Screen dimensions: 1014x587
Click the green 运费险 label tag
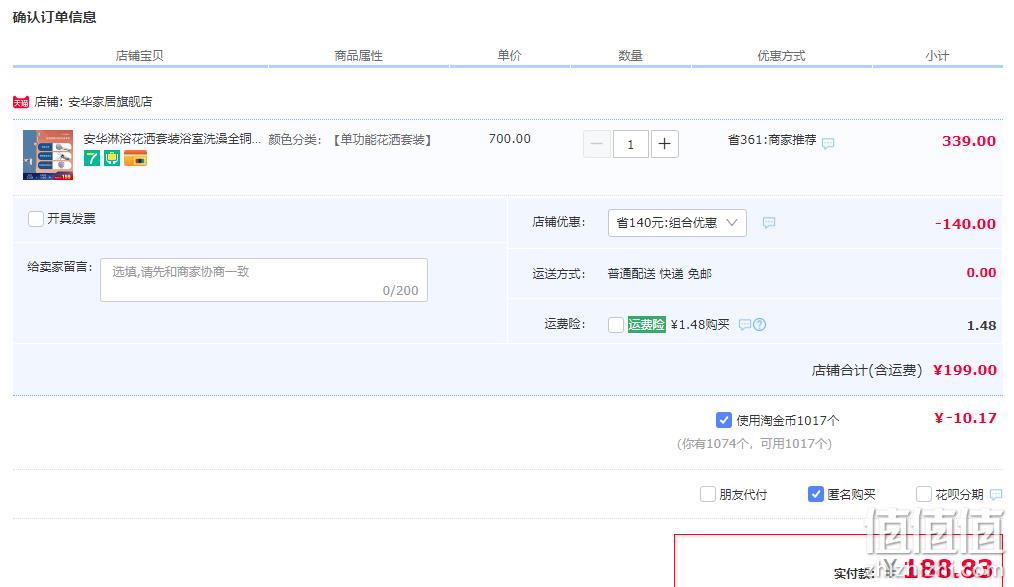(647, 325)
